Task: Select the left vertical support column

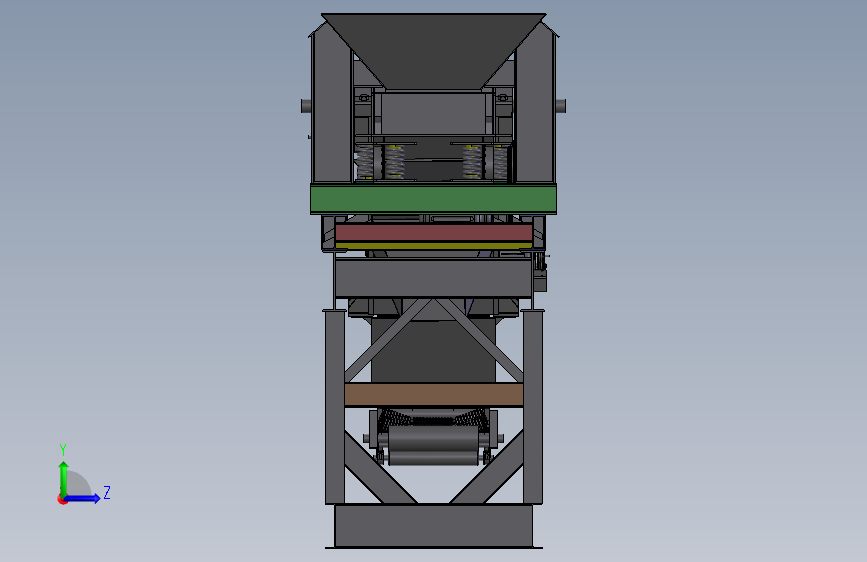Action: click(x=335, y=407)
